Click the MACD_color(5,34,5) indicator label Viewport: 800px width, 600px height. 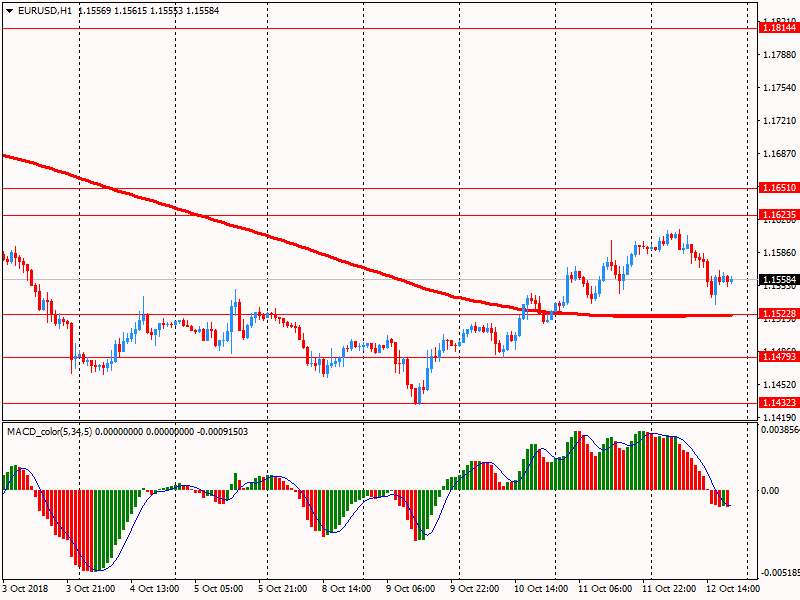[49, 432]
